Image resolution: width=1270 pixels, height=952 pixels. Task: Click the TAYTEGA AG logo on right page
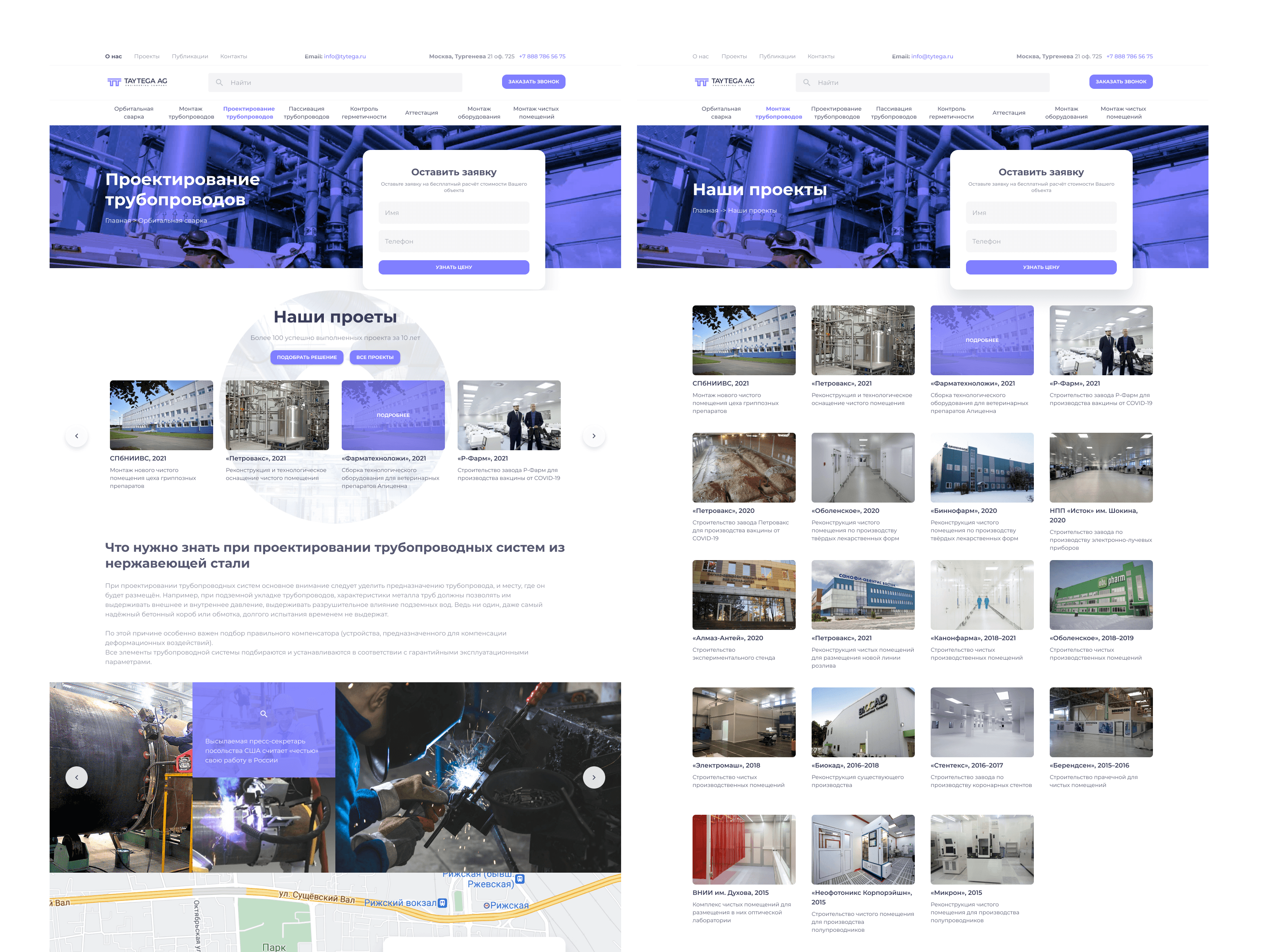pyautogui.click(x=725, y=81)
